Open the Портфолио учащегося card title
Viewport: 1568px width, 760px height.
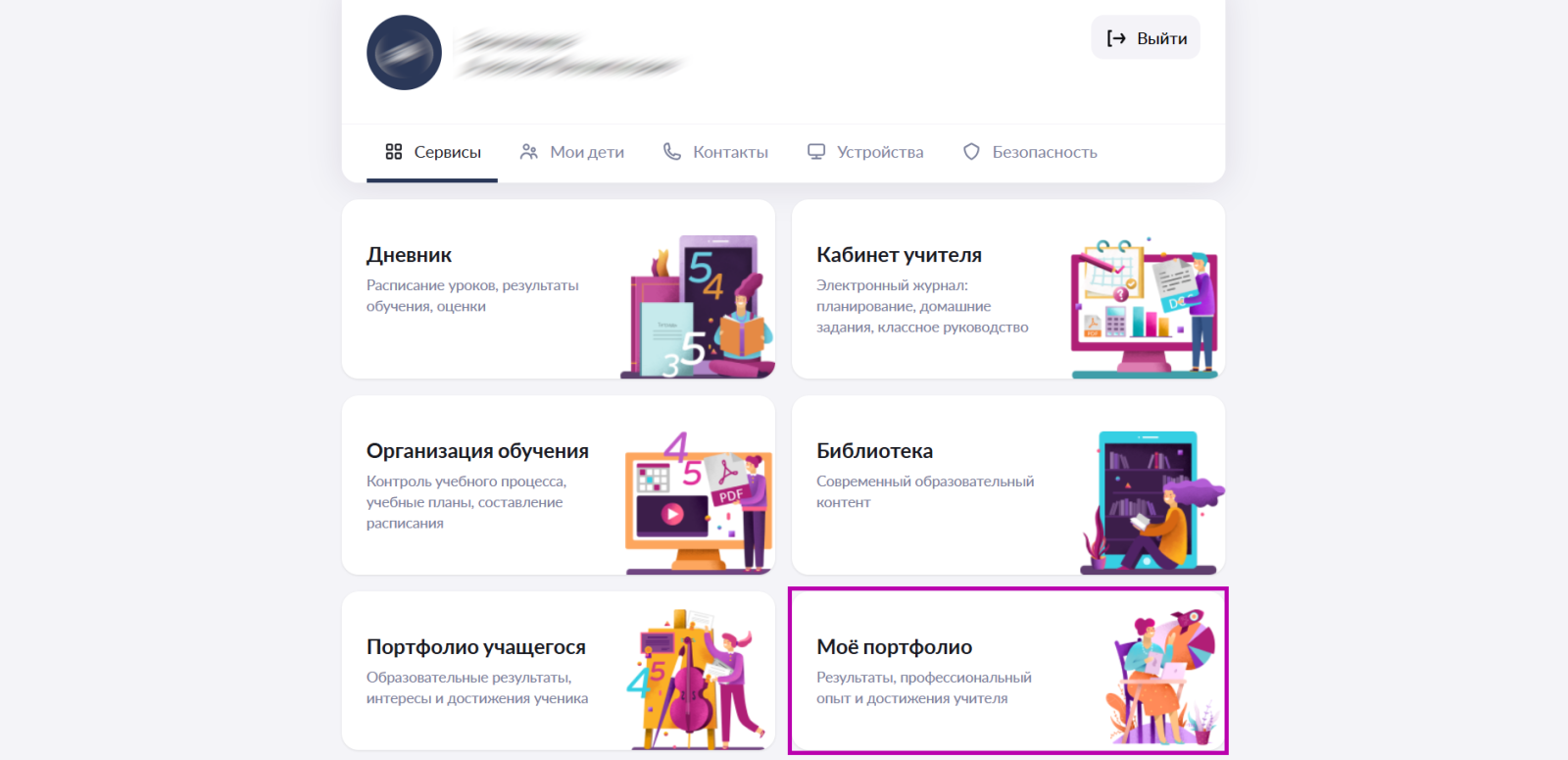pyautogui.click(x=475, y=647)
